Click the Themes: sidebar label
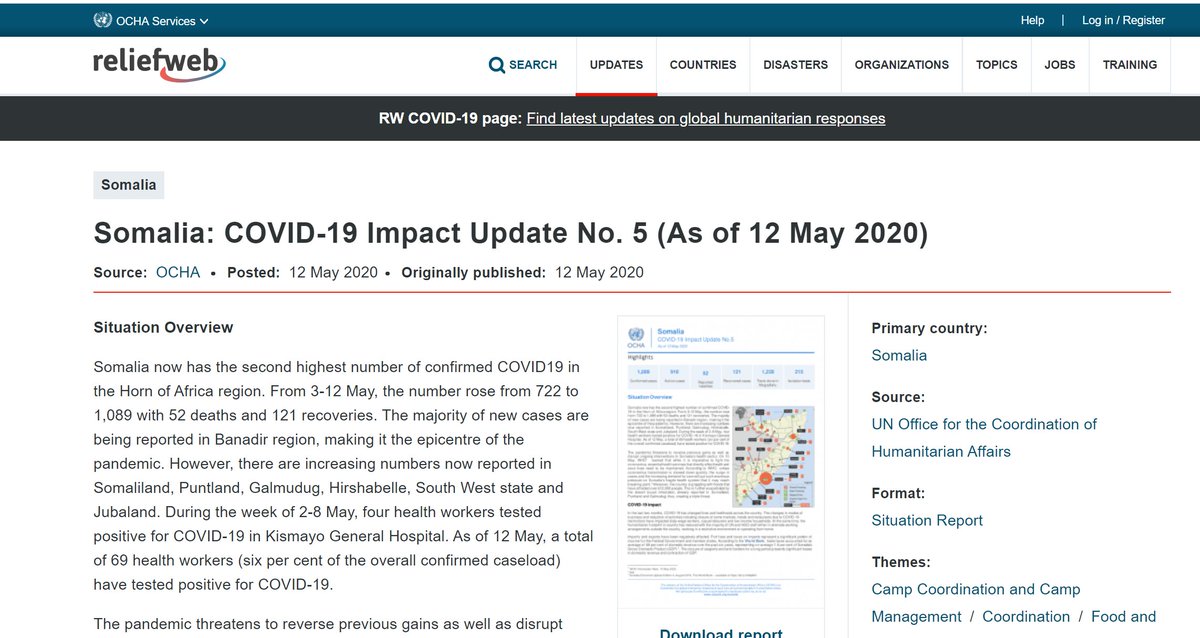Screen dimensions: 1200x638 (x=901, y=562)
